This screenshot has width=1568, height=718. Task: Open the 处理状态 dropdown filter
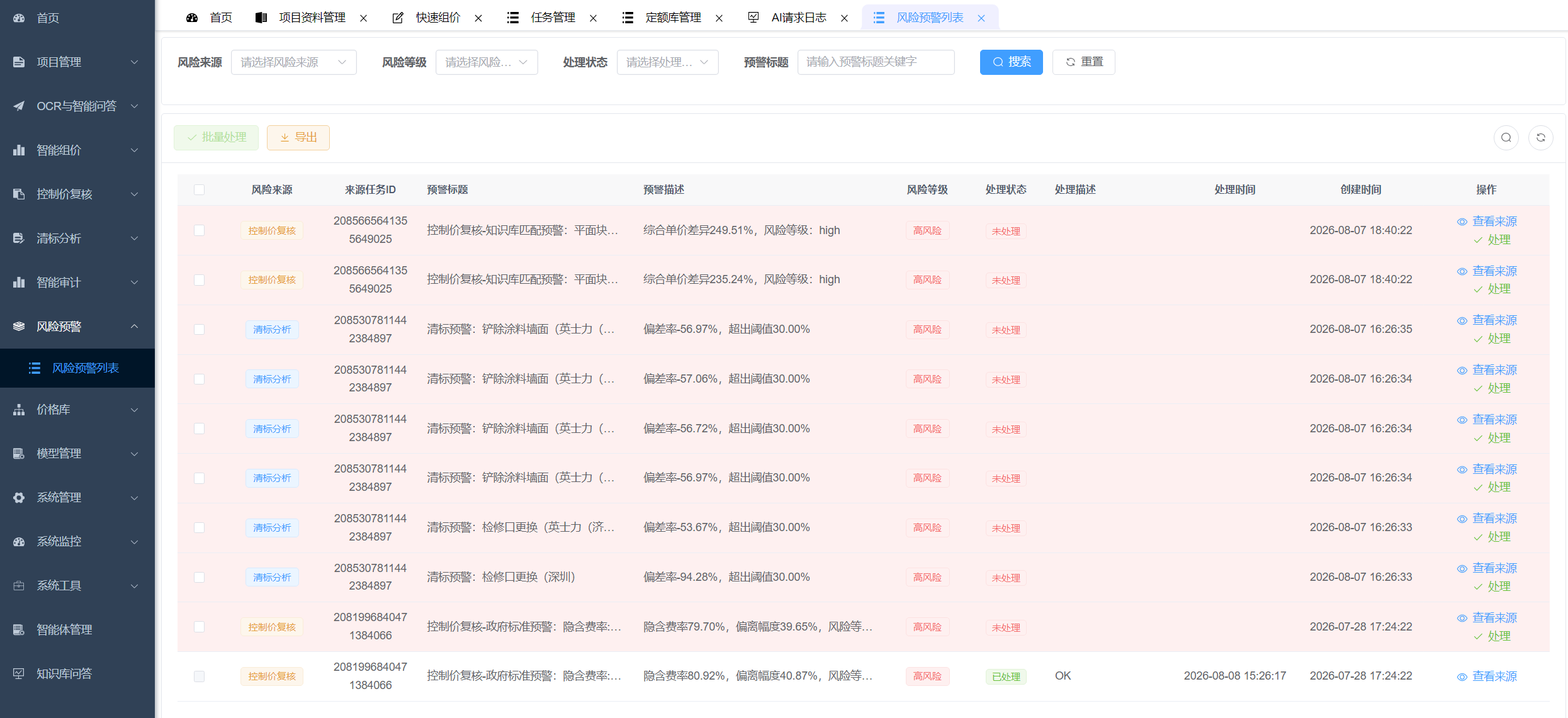pyautogui.click(x=668, y=62)
